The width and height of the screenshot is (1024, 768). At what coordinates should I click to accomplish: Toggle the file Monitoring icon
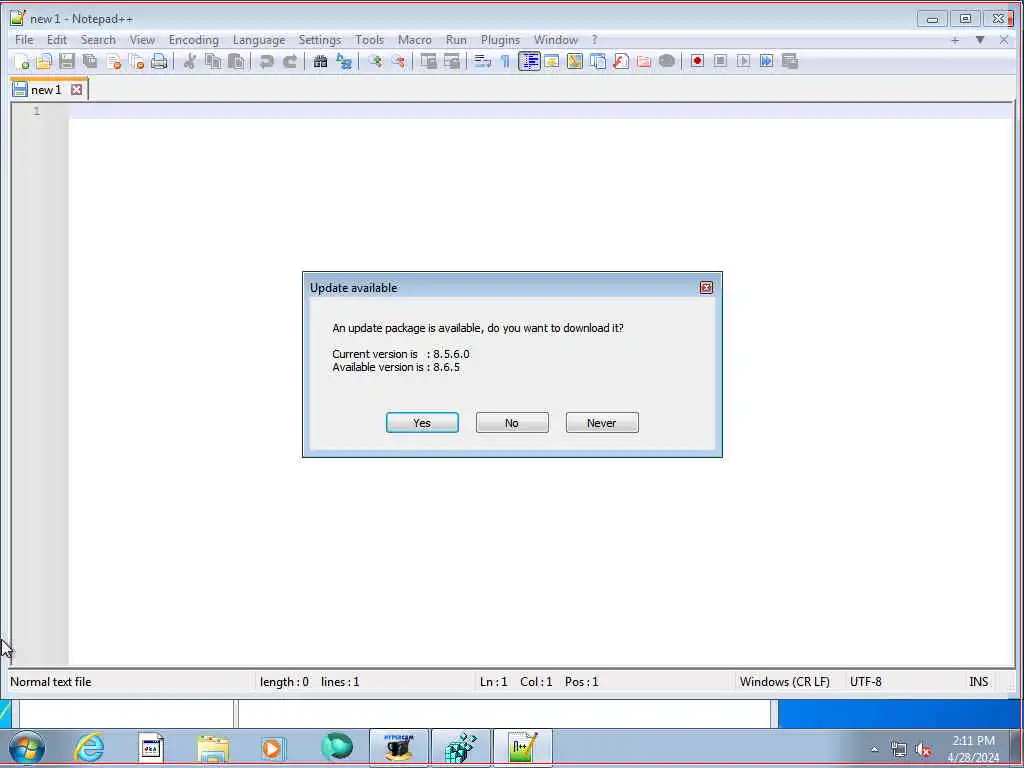tap(667, 61)
